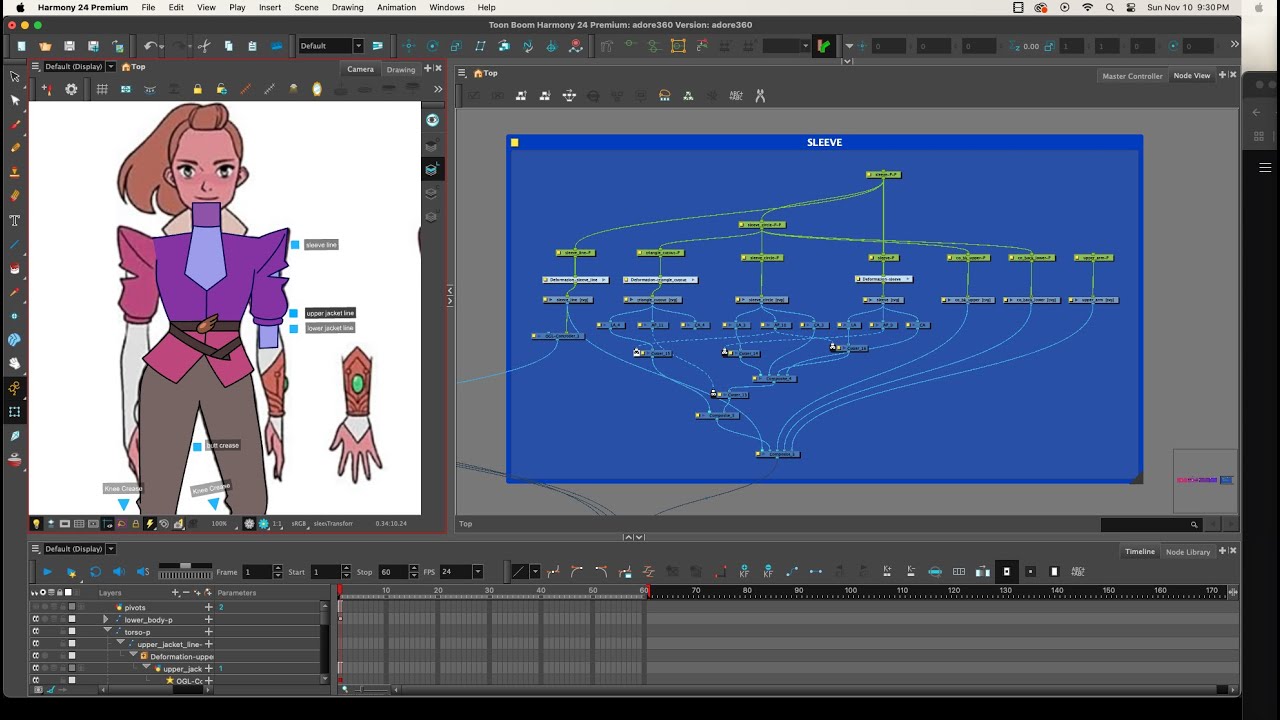
Task: Toggle visibility of upper_jacket_line layer
Action: 36,644
